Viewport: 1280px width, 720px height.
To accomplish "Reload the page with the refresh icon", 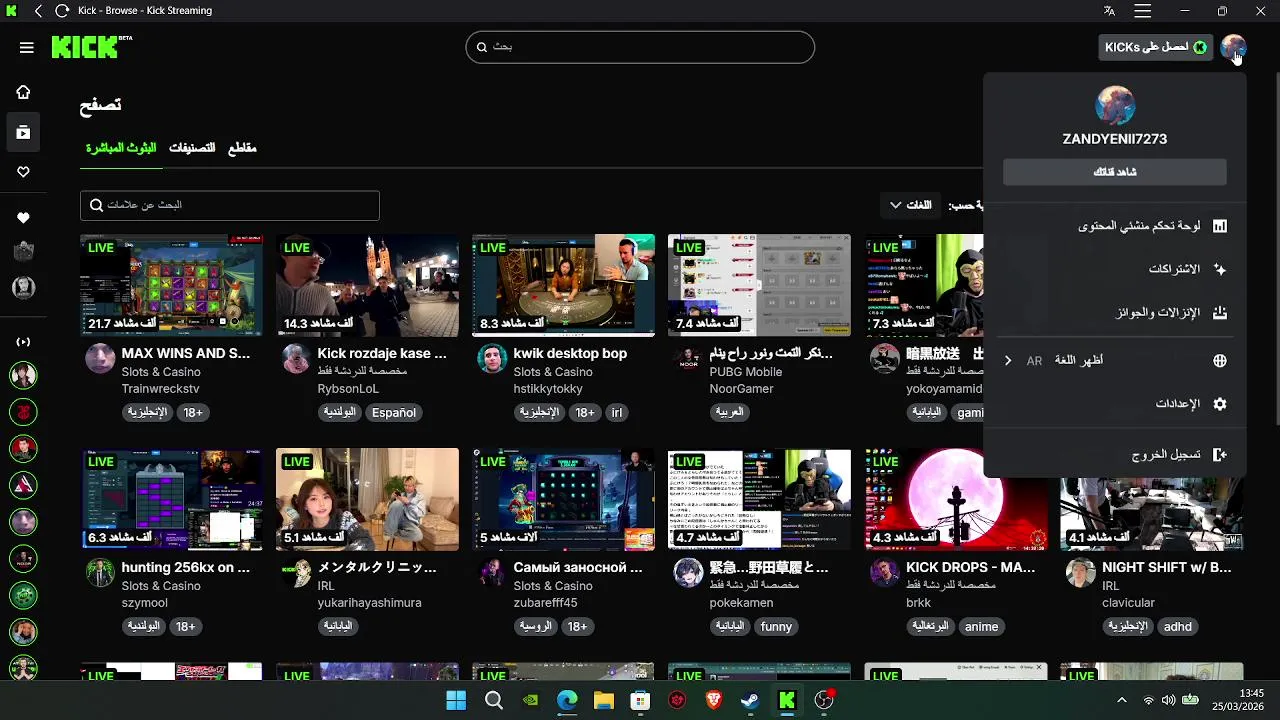I will tap(62, 11).
